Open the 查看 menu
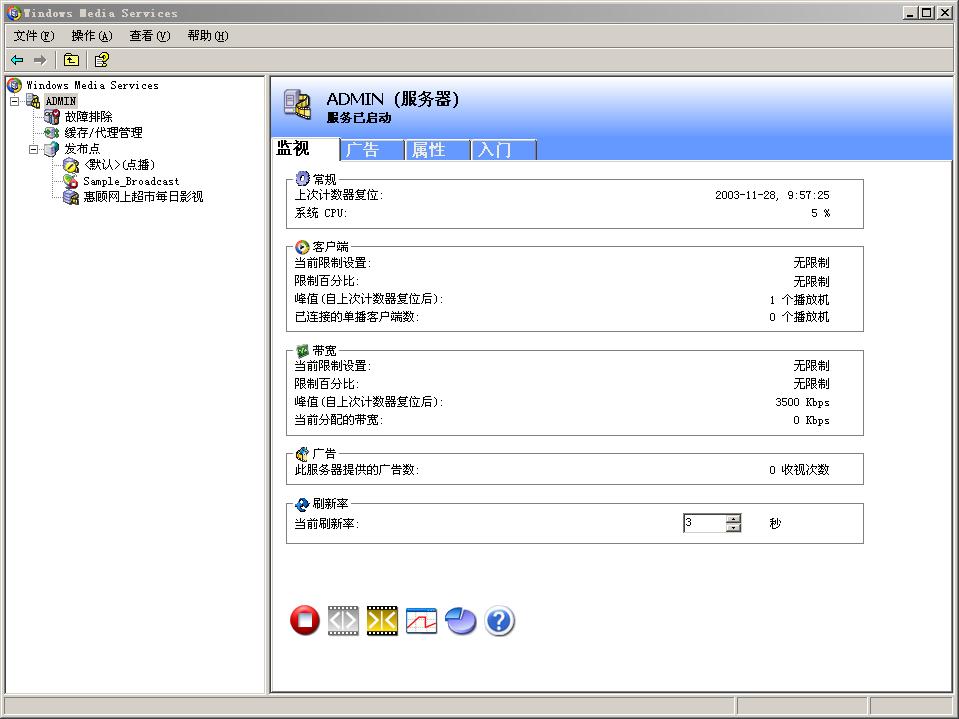Viewport: 959px width, 719px height. pyautogui.click(x=150, y=36)
